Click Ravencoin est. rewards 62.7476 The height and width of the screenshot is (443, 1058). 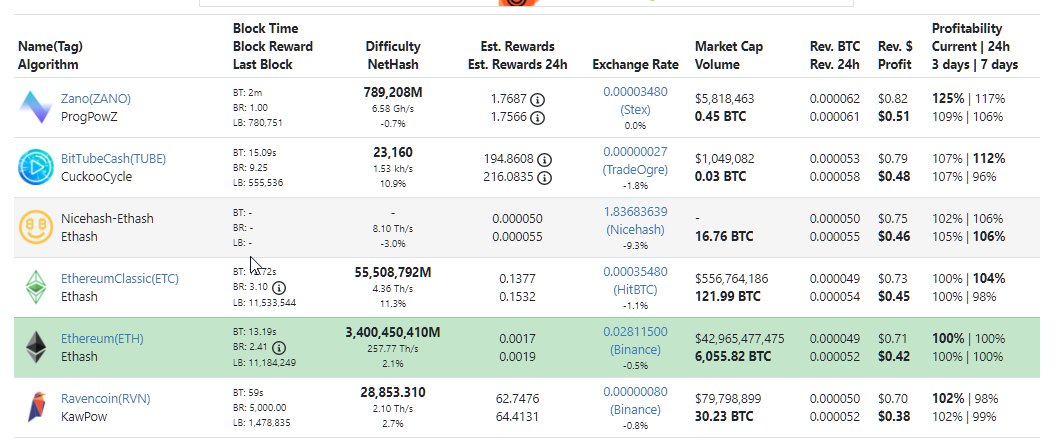(x=518, y=398)
